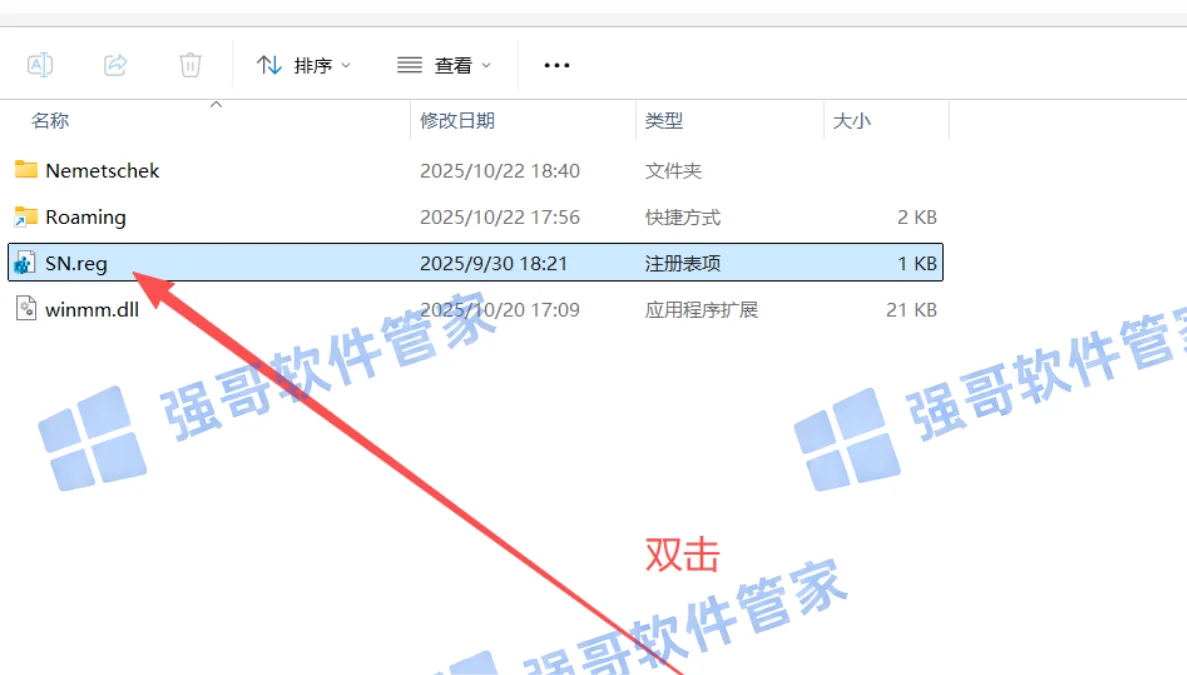Click the 注册表项 type cell

coord(682,263)
